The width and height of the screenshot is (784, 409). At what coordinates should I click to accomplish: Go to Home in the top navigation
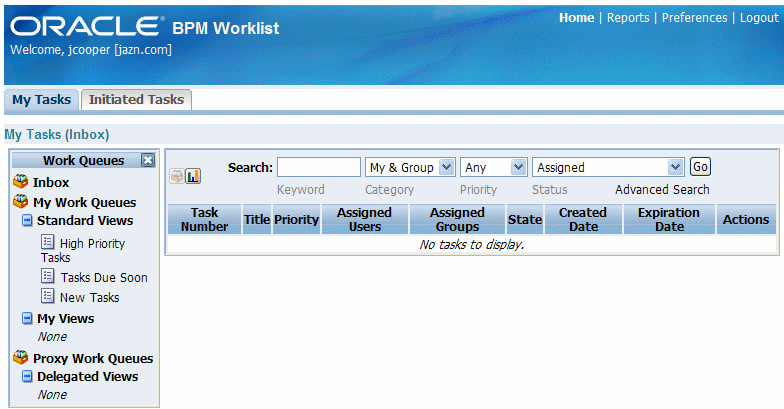576,18
